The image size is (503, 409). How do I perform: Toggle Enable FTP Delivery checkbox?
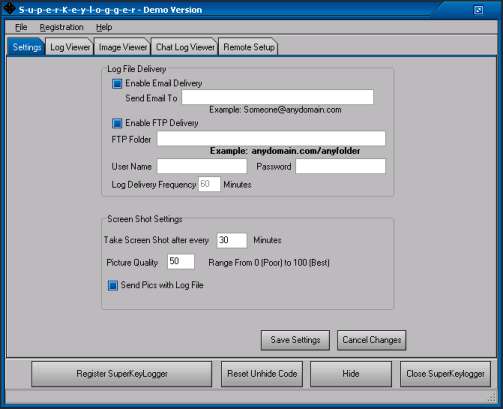click(117, 123)
